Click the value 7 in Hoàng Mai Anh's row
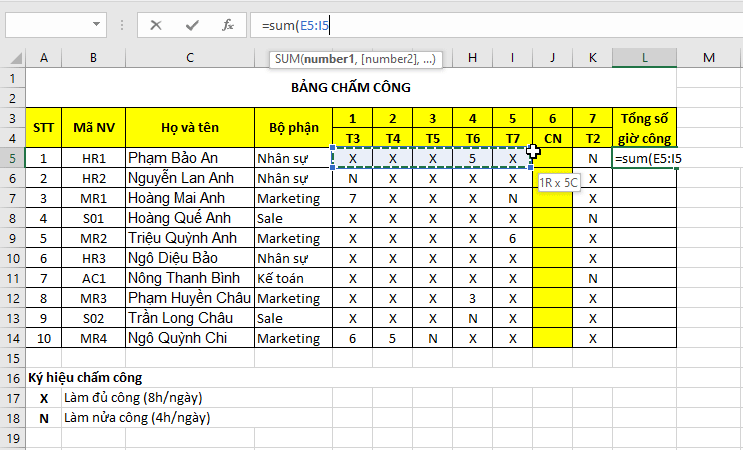The height and width of the screenshot is (450, 743). click(x=353, y=198)
